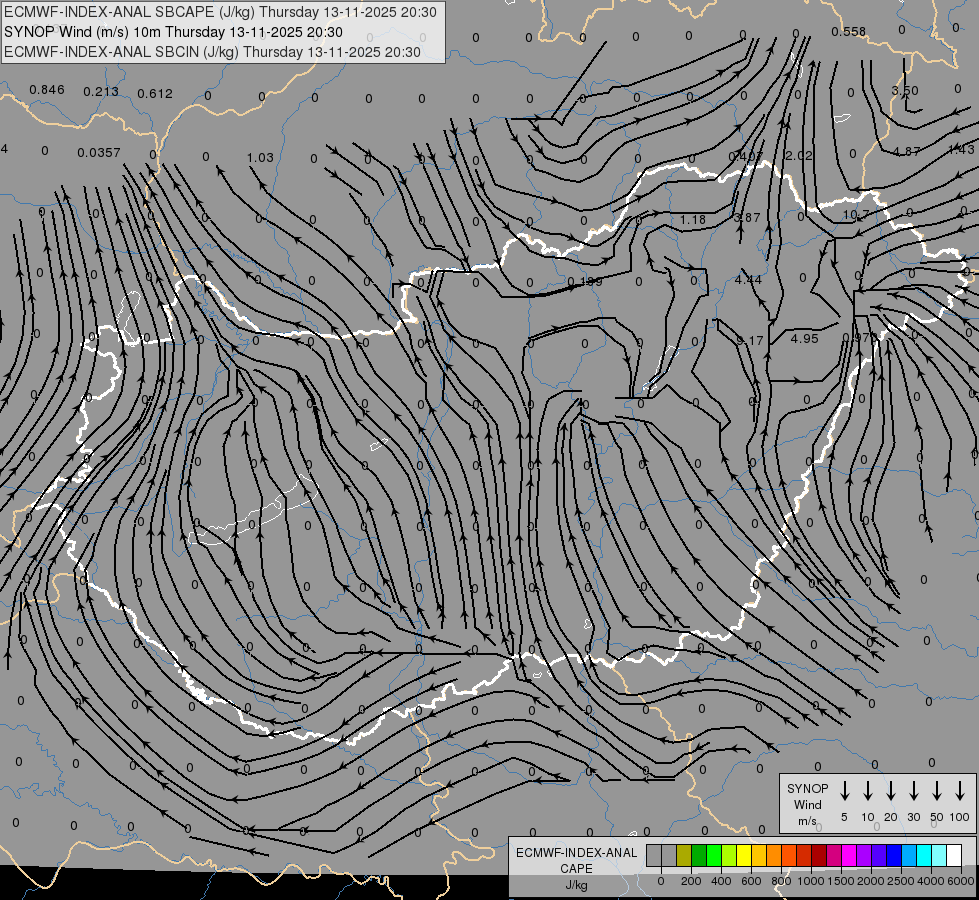Click the 0.846 value on the map
The image size is (979, 900).
47,90
